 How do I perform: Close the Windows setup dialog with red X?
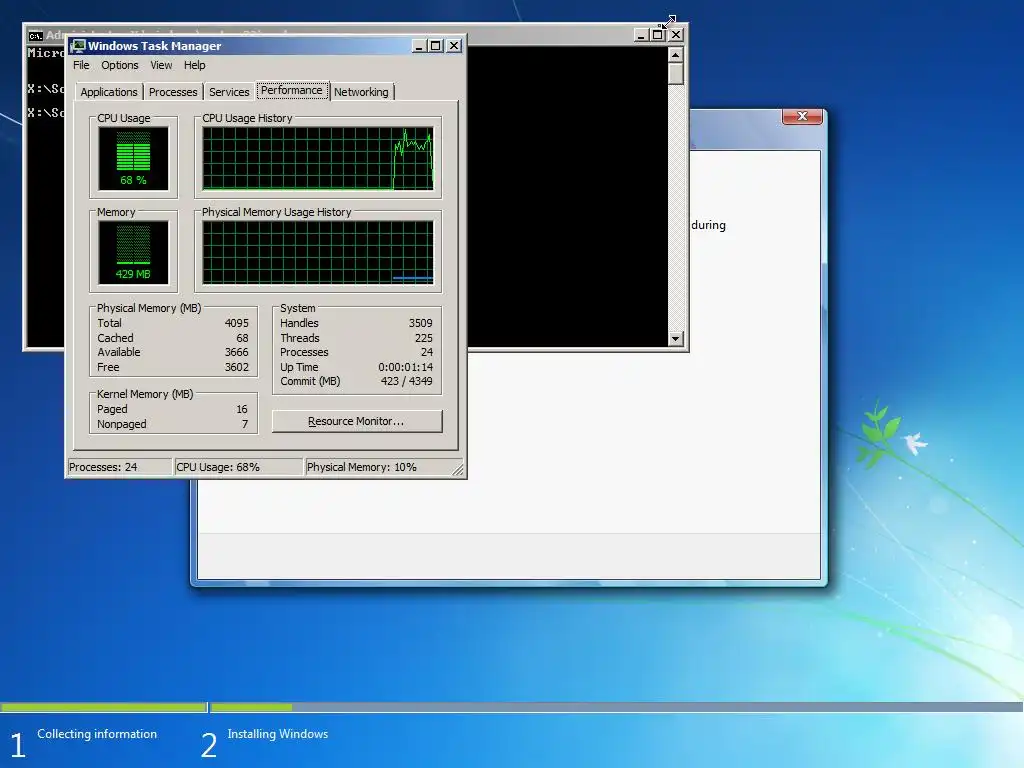[x=802, y=116]
